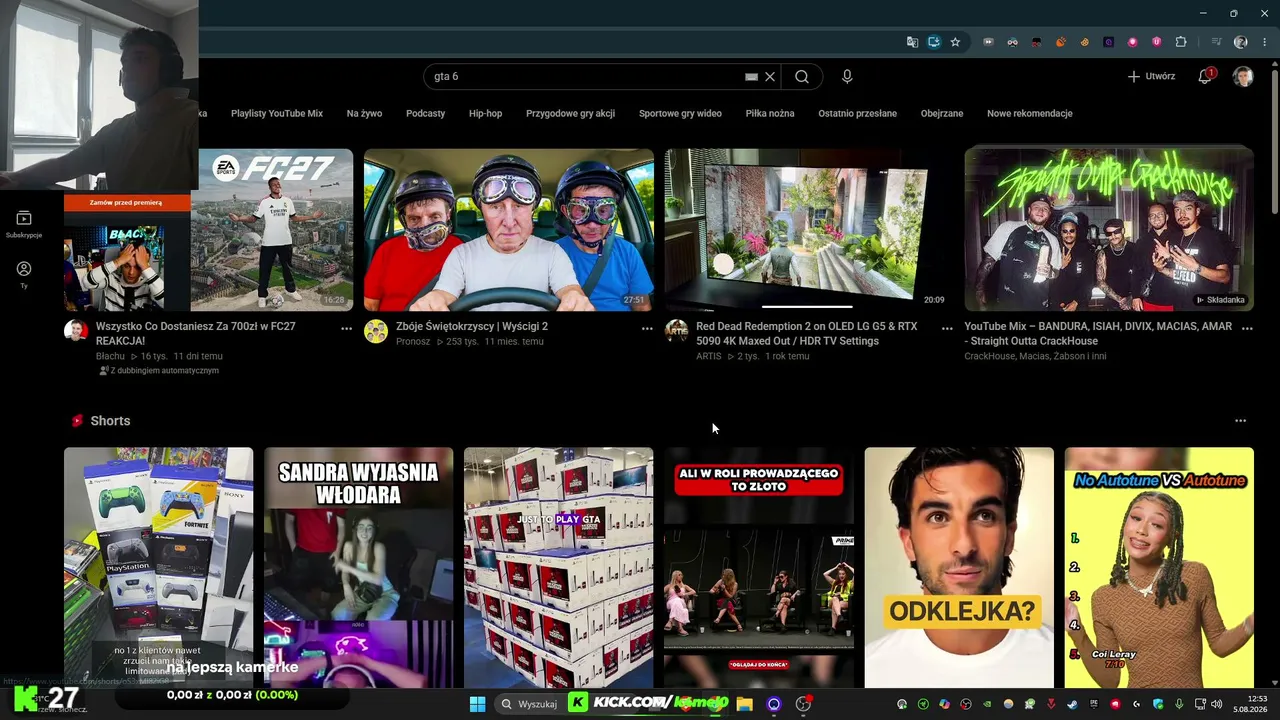Open Steam from the system tray
1280x720 pixels.
click(1072, 704)
